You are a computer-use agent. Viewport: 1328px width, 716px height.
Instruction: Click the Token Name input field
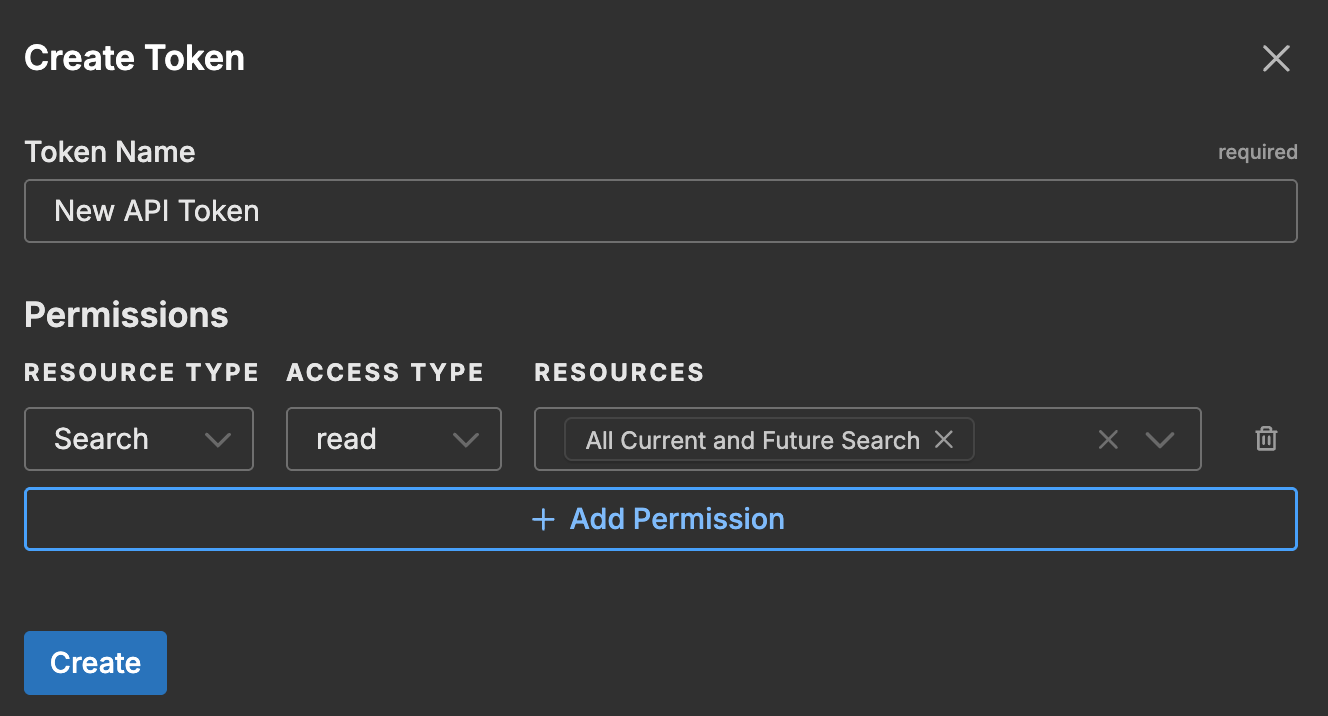pos(660,211)
